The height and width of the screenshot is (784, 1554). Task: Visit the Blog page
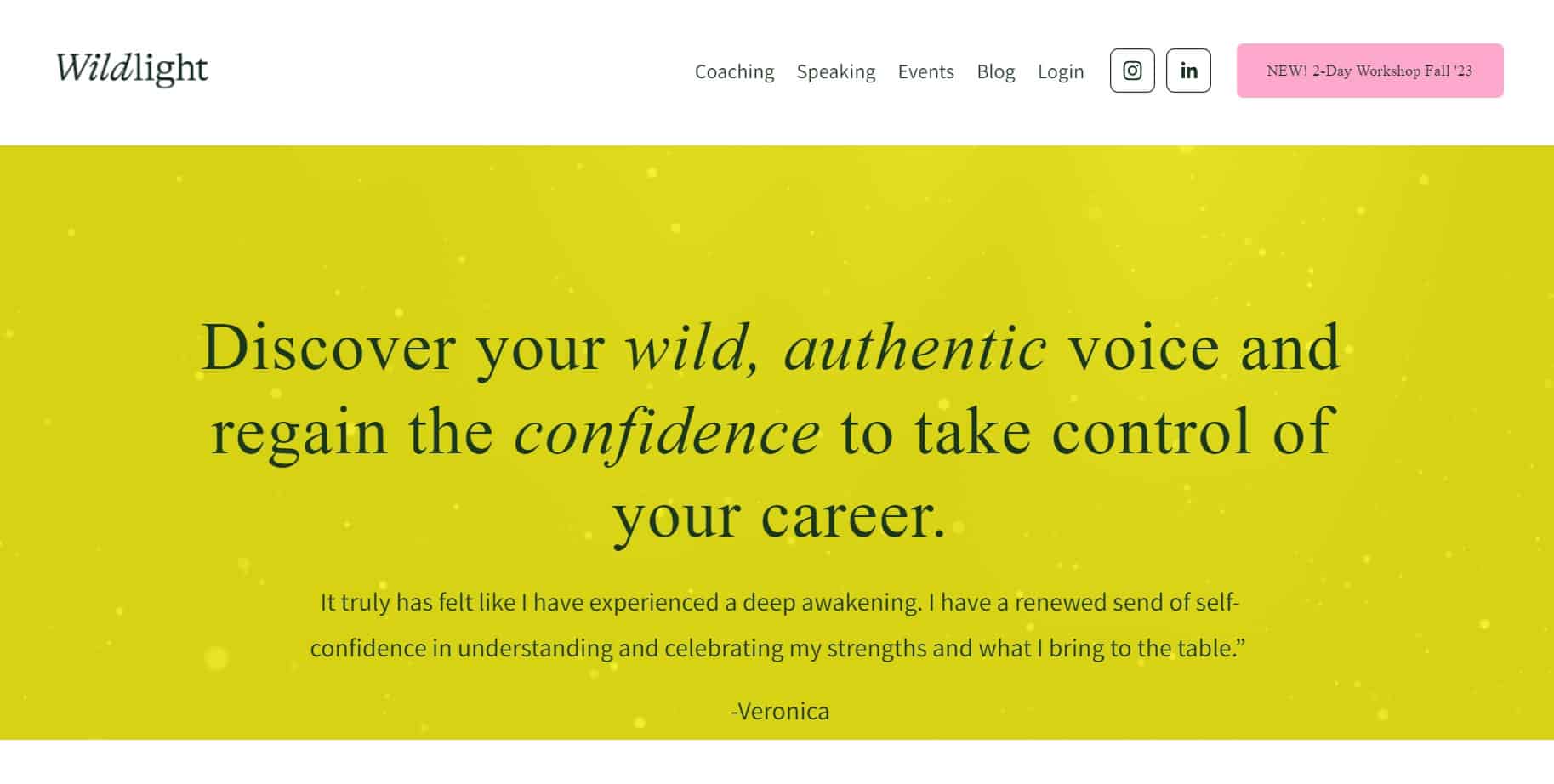pyautogui.click(x=995, y=71)
